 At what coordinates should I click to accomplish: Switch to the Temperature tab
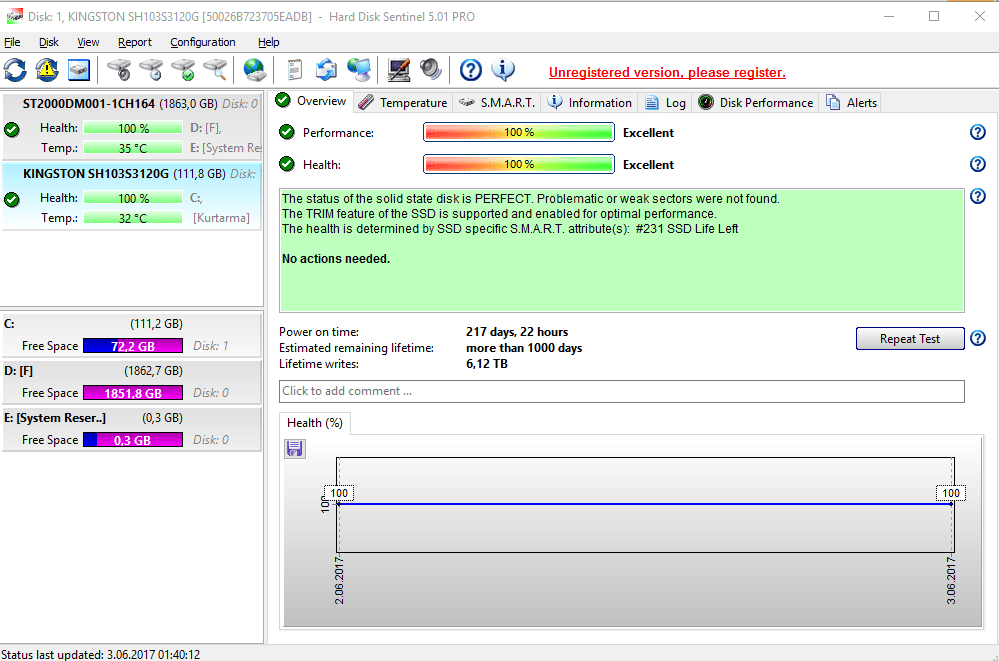pyautogui.click(x=403, y=103)
